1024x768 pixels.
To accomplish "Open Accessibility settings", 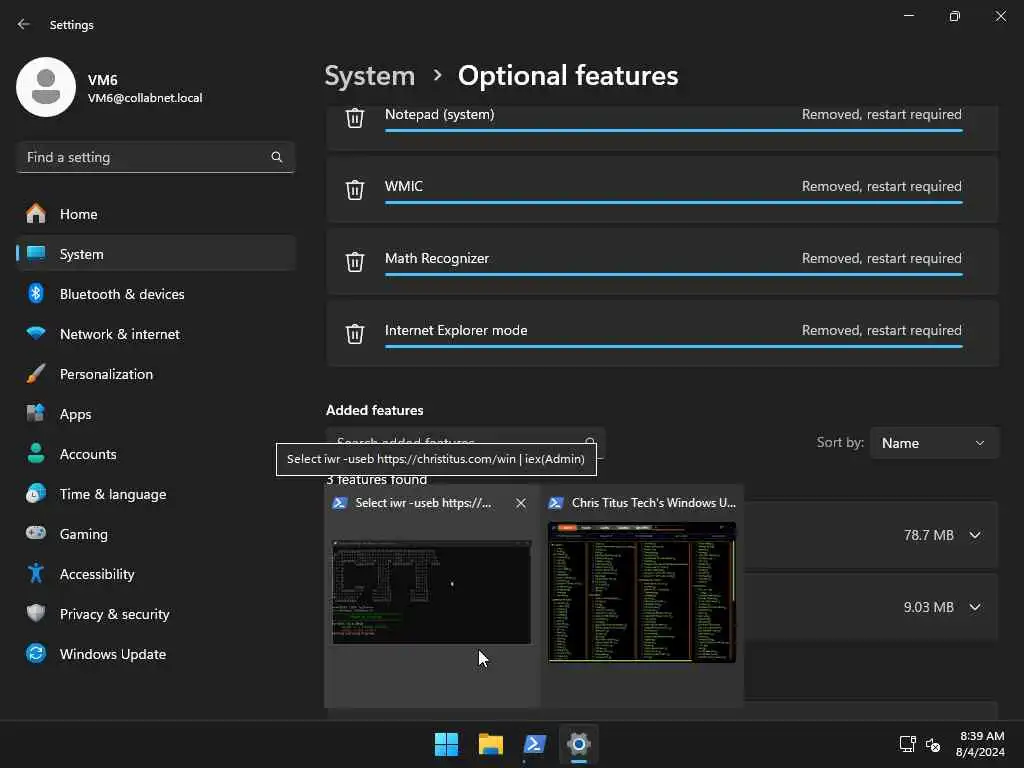I will click(156, 574).
